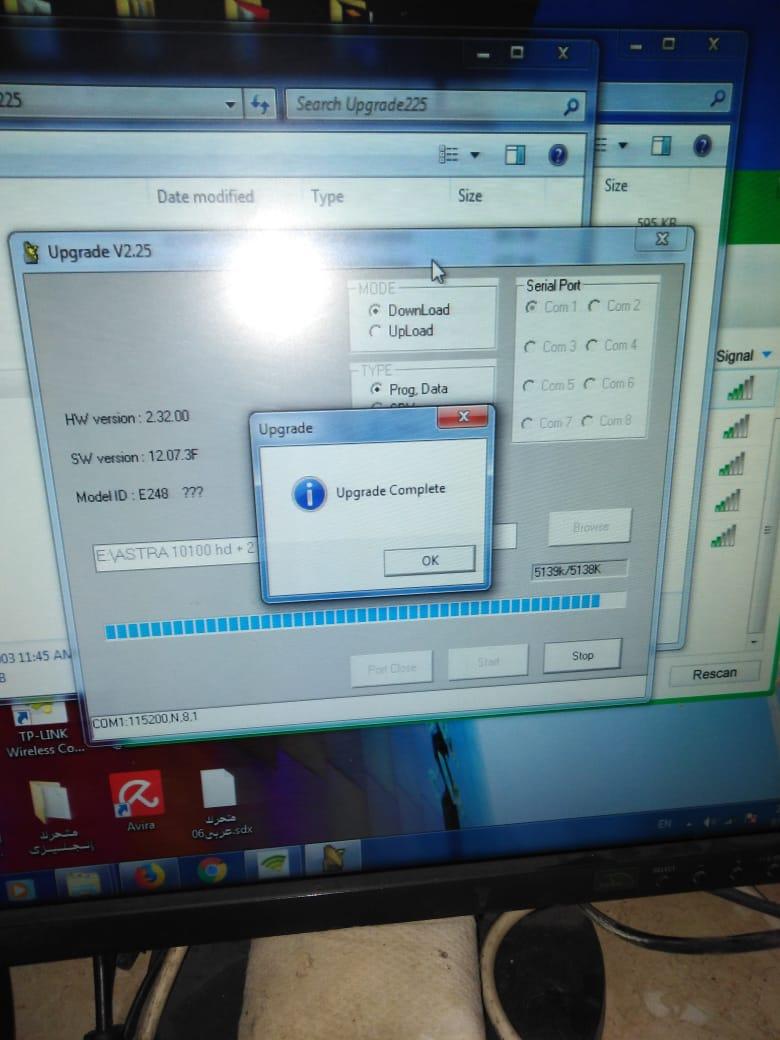Choose Com 2 serial port

594,306
